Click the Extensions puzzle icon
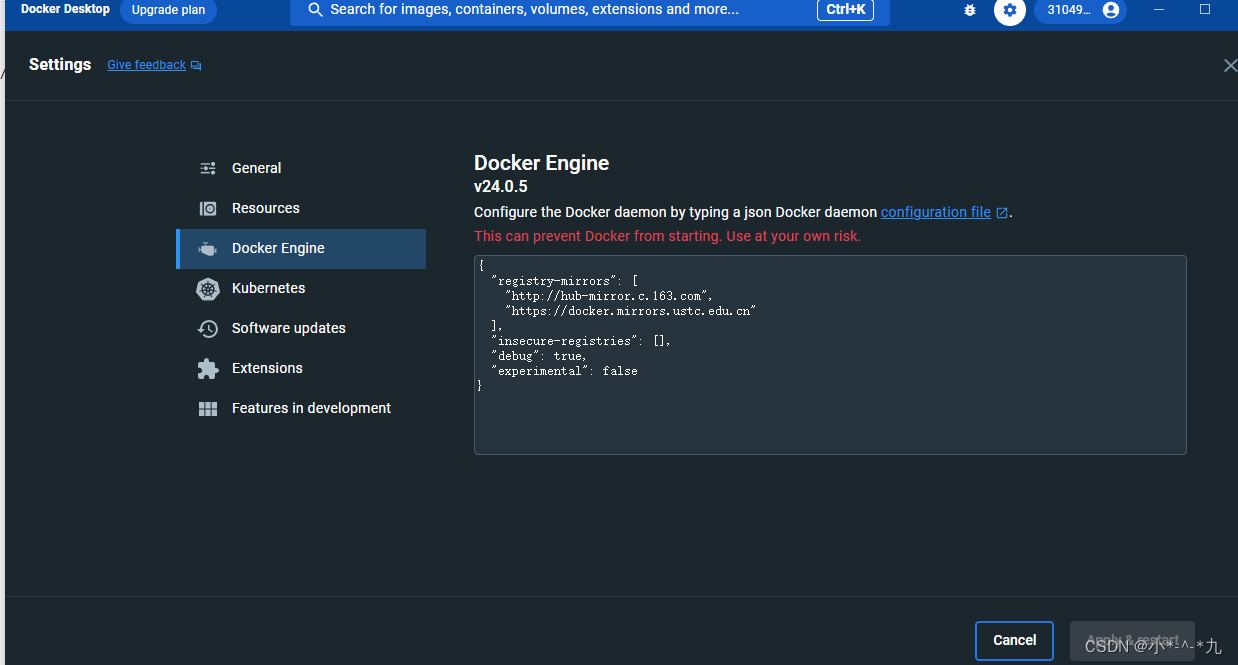 (208, 368)
